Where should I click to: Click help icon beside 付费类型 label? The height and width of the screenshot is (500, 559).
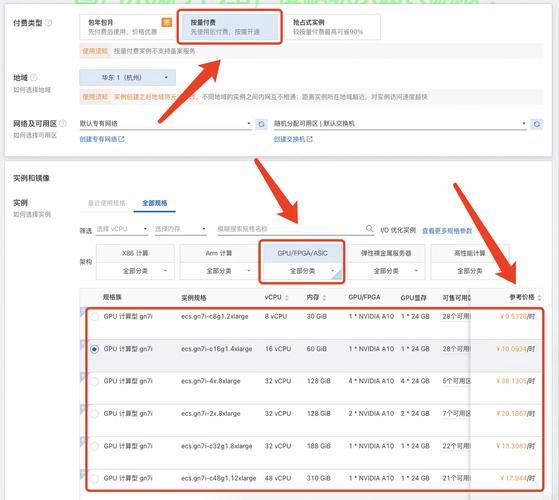(48, 23)
